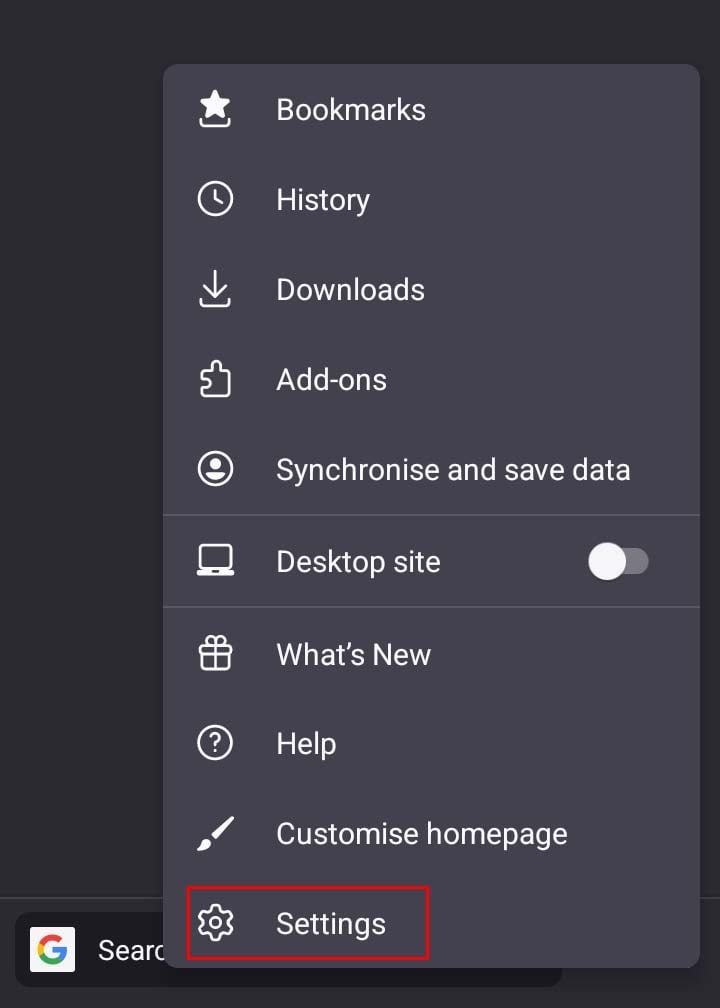Select Synchronise and save data
Image resolution: width=720 pixels, height=1008 pixels.
pos(453,470)
